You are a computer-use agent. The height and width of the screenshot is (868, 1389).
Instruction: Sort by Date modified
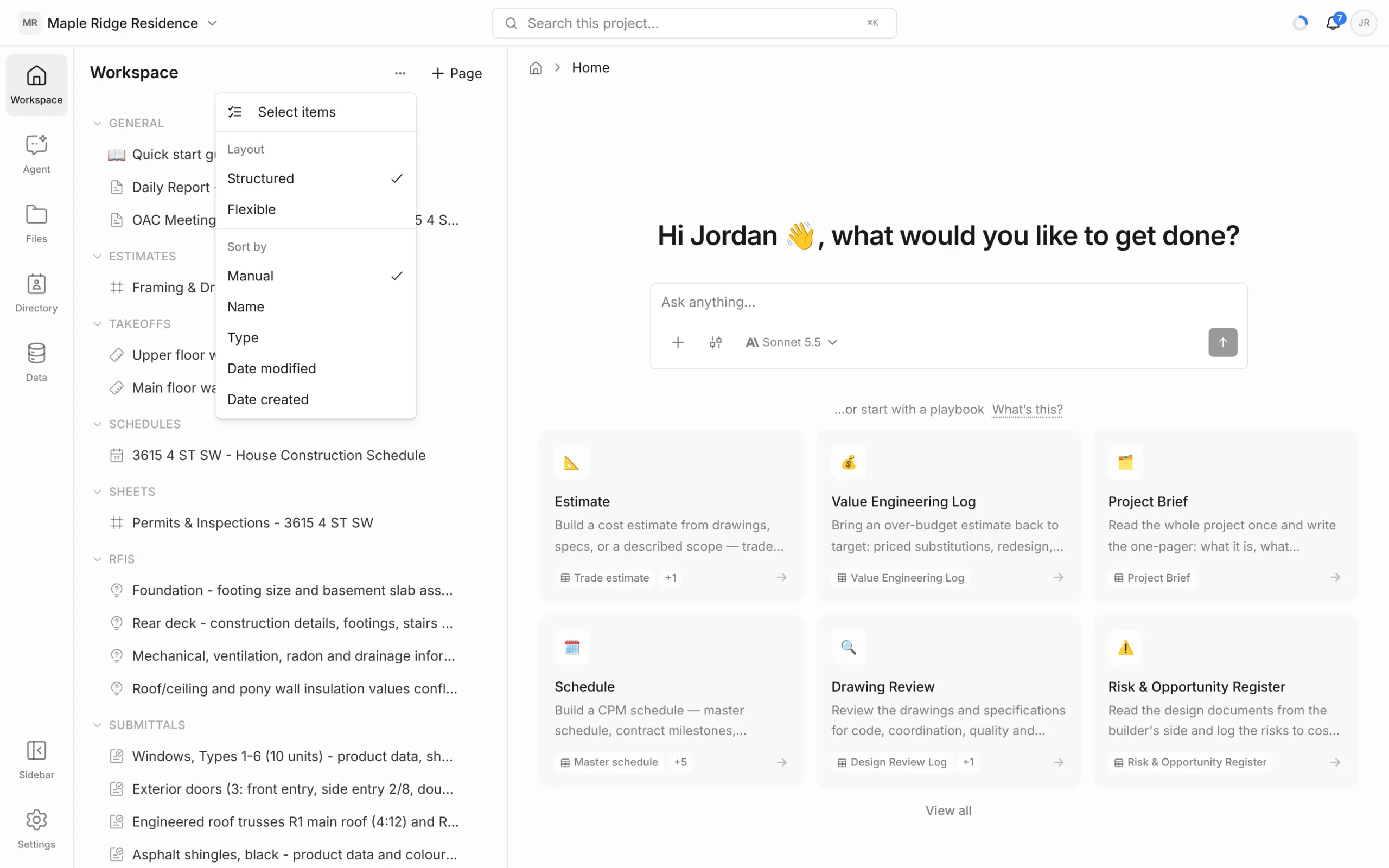[x=316, y=368]
